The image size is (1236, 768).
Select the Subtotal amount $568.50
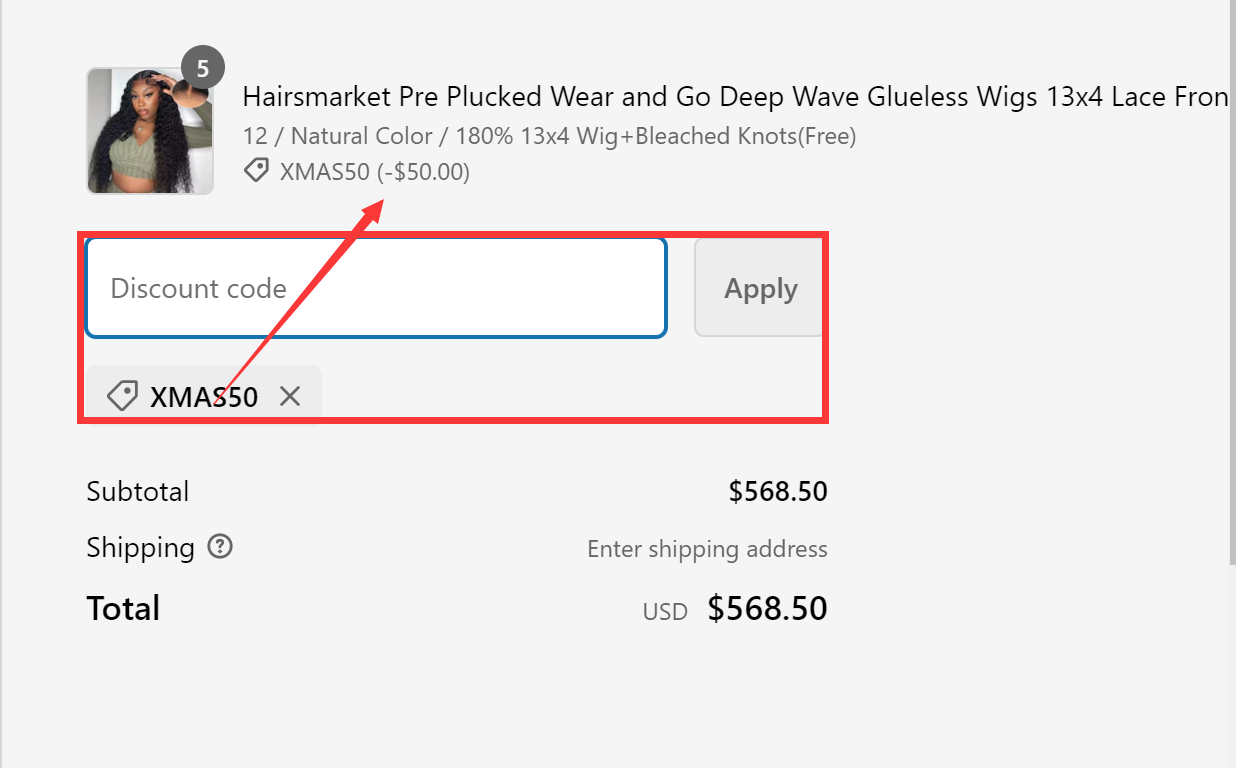point(778,491)
